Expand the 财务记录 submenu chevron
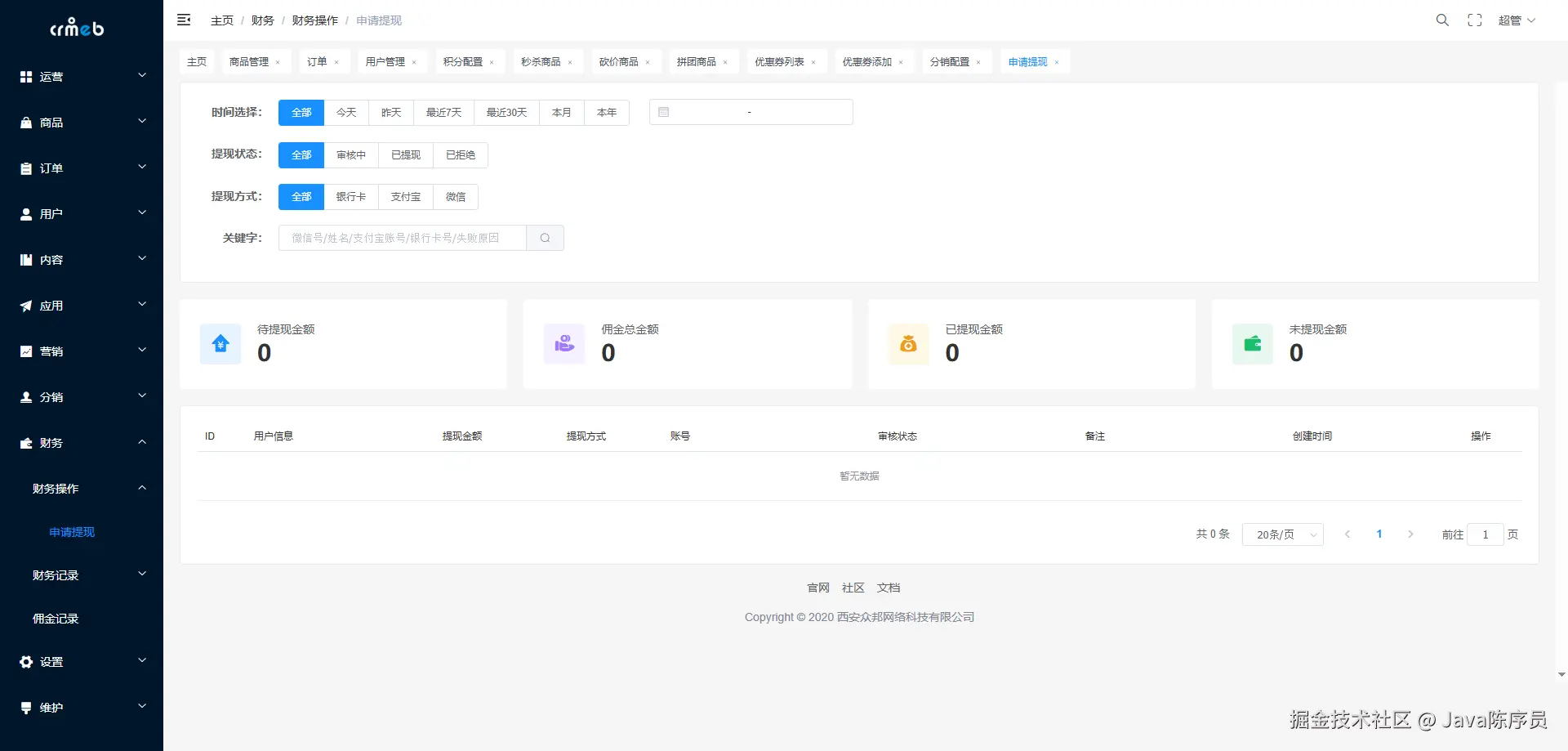The width and height of the screenshot is (1568, 751). [142, 574]
